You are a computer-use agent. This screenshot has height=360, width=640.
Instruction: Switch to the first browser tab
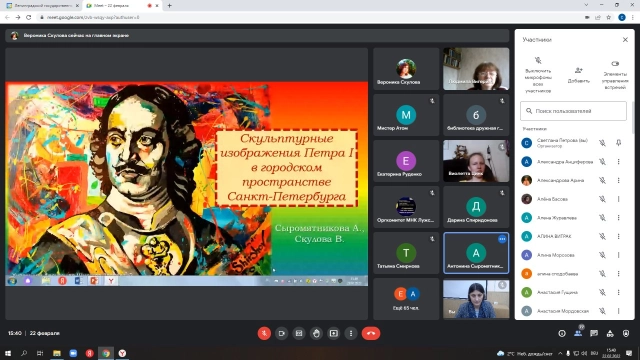[42, 6]
